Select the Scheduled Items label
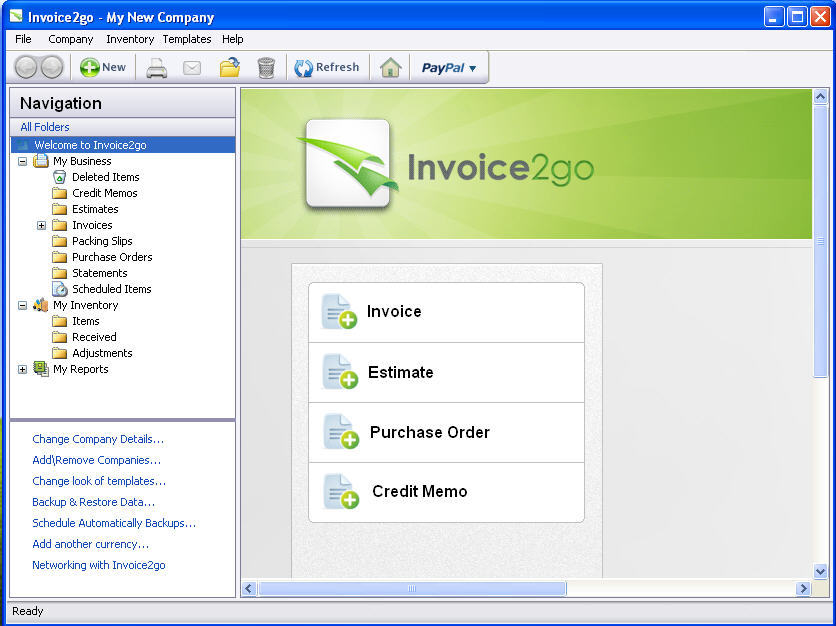The width and height of the screenshot is (836, 626). coord(111,289)
